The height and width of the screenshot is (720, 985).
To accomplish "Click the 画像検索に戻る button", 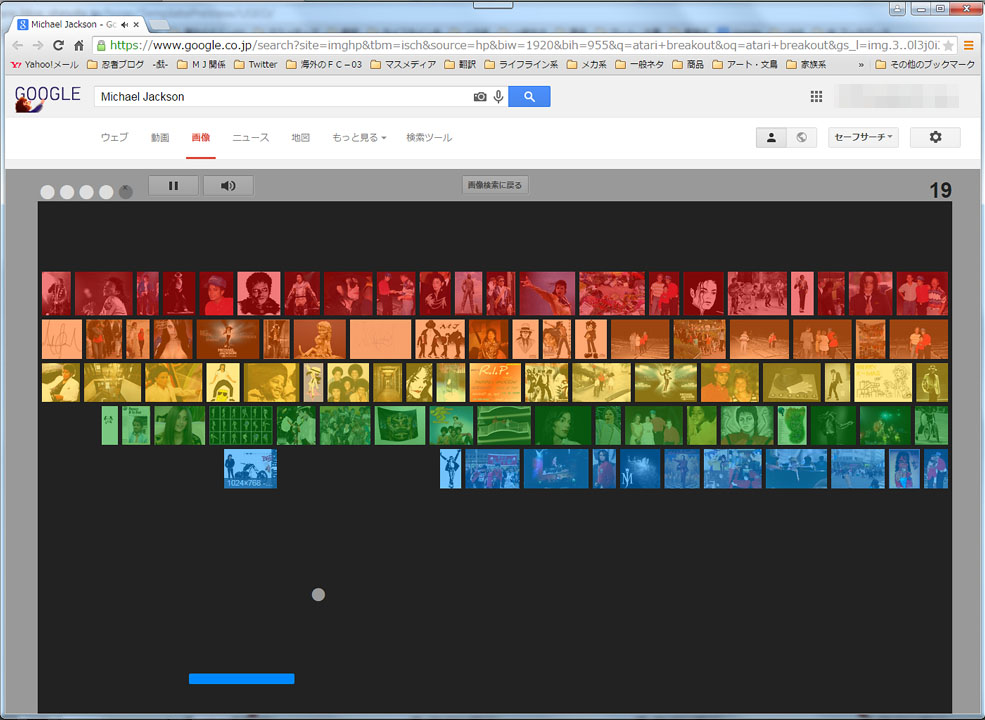I will [495, 185].
